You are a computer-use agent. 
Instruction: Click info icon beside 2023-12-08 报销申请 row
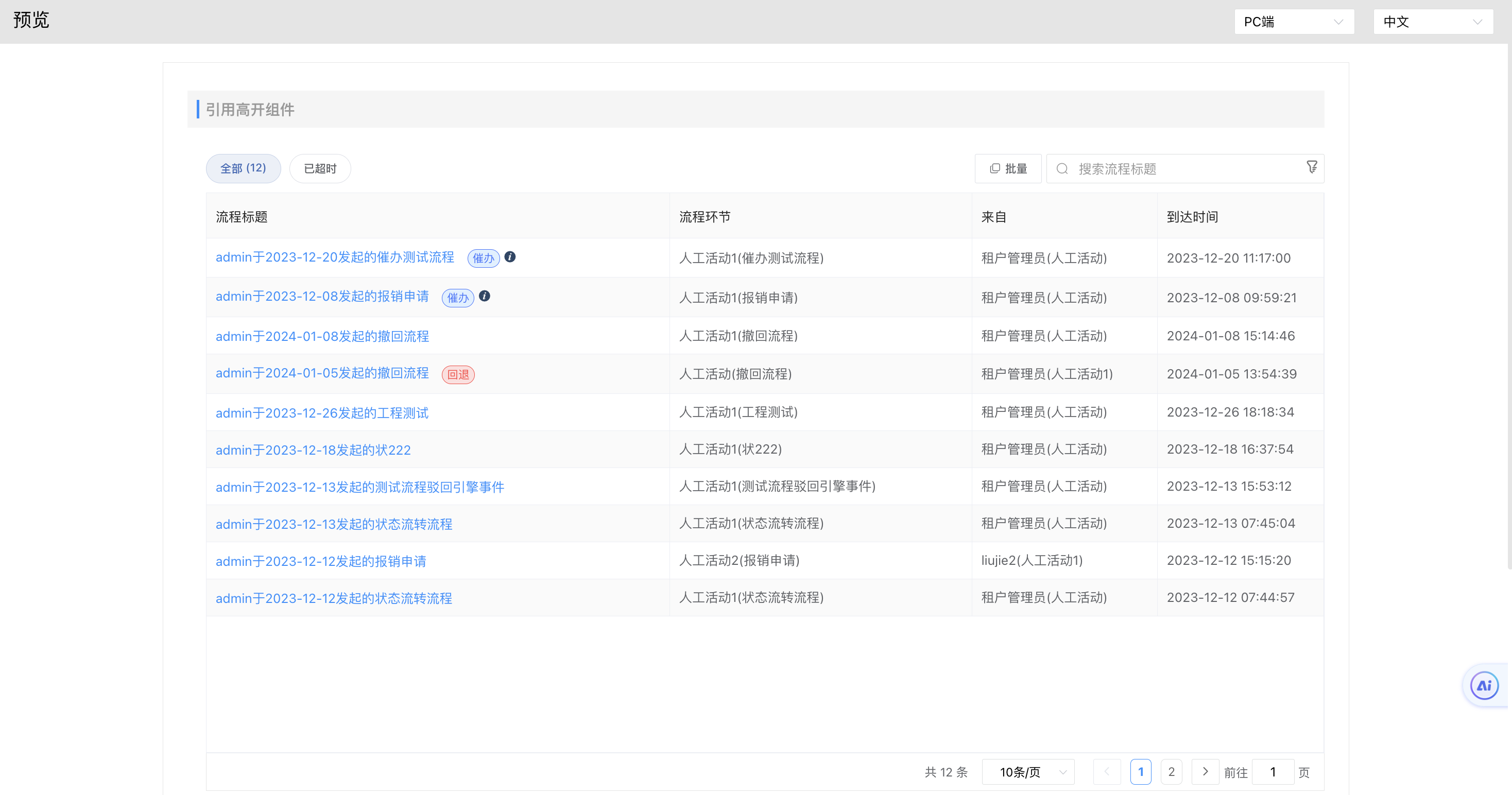tap(484, 296)
